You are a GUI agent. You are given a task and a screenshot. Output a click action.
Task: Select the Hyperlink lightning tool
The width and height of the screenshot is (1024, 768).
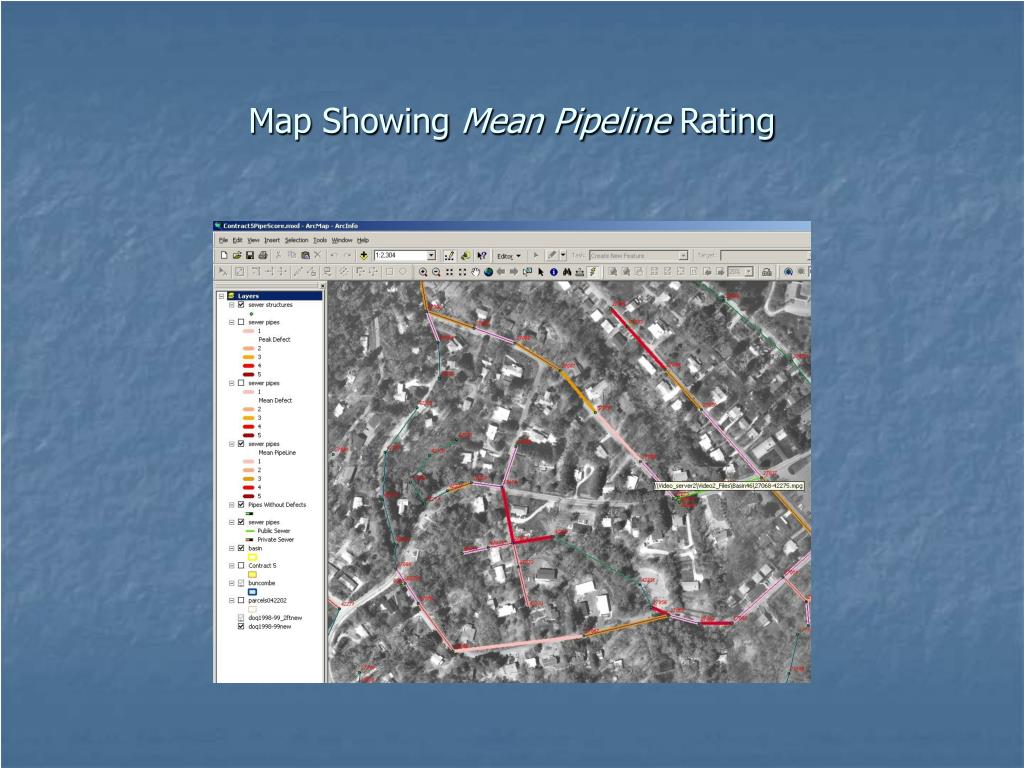[x=593, y=272]
